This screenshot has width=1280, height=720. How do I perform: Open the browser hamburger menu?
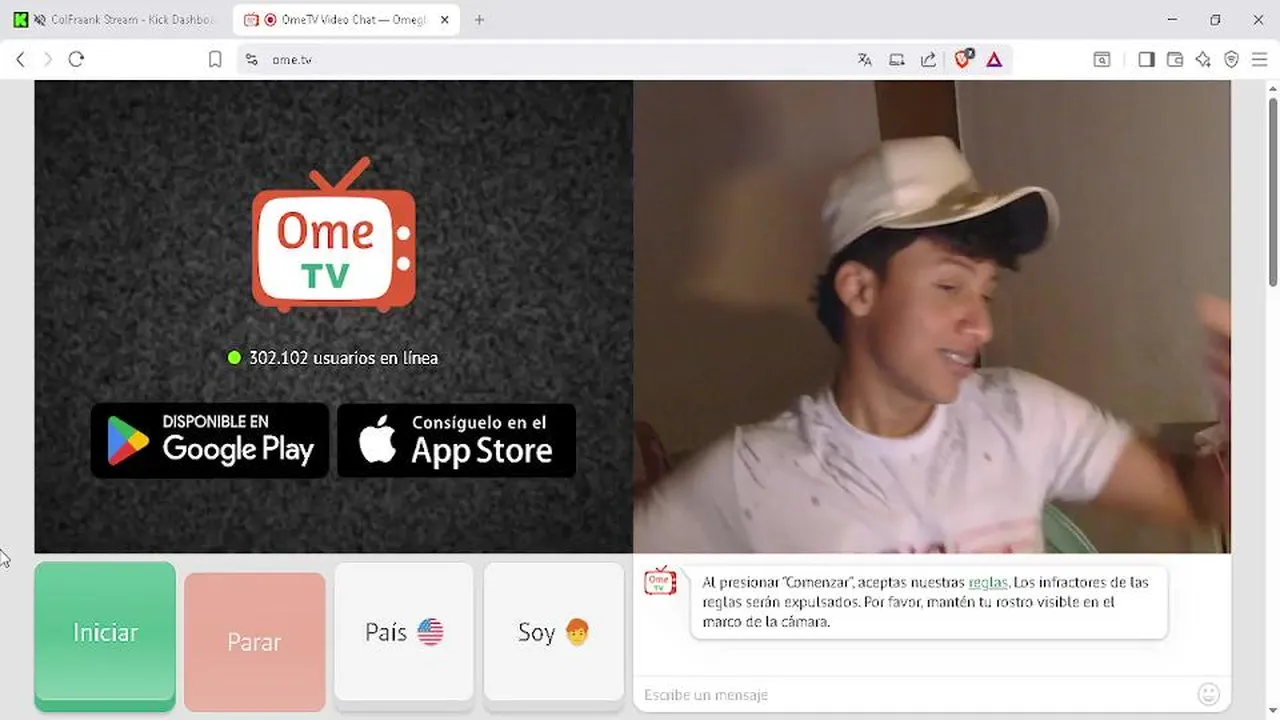1260,59
